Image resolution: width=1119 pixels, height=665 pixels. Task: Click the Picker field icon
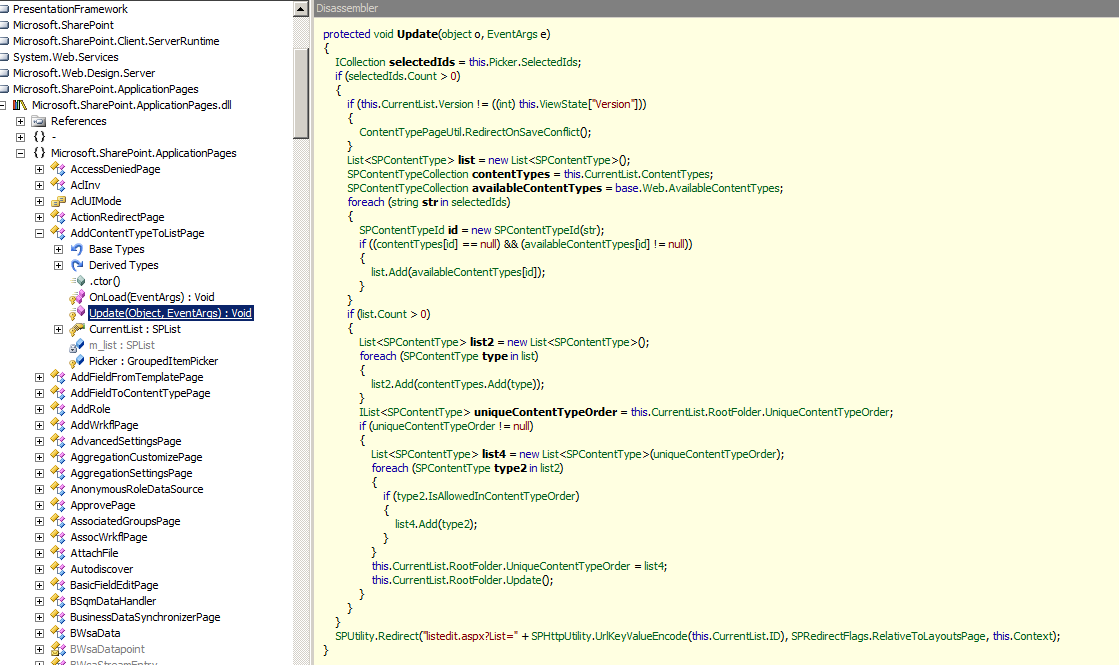click(77, 361)
